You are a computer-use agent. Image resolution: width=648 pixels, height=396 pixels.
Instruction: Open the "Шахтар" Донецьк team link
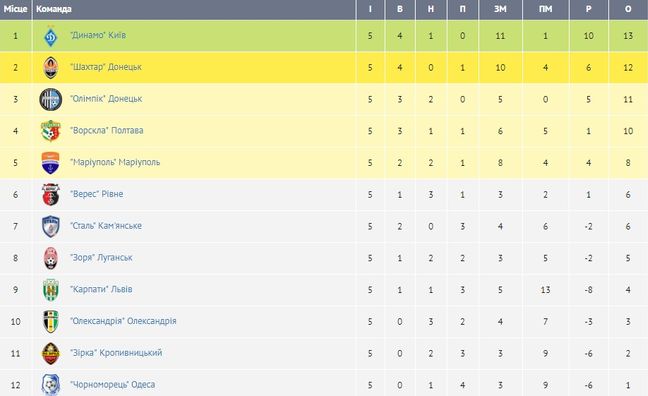pos(106,67)
